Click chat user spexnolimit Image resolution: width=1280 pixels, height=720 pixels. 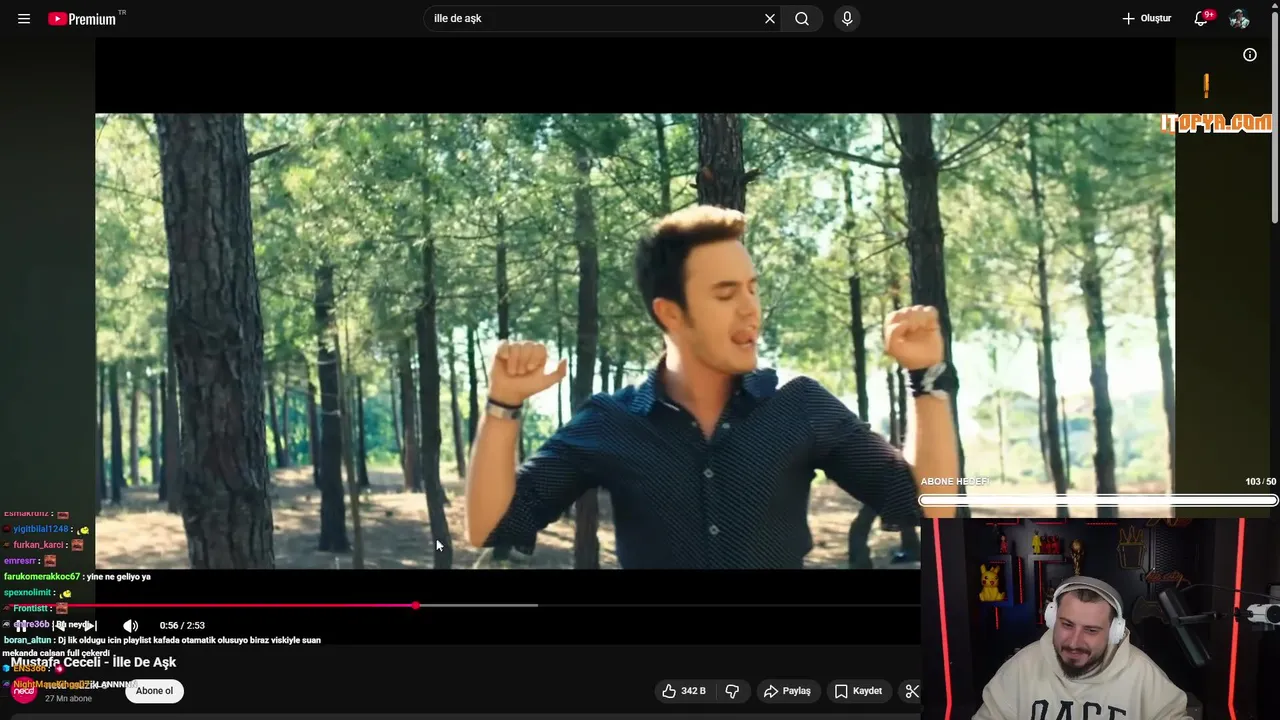tap(27, 593)
